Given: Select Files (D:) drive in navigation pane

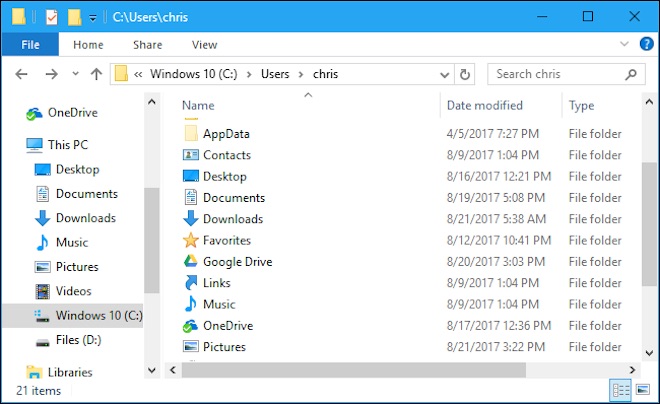Looking at the screenshot, I should point(68,340).
